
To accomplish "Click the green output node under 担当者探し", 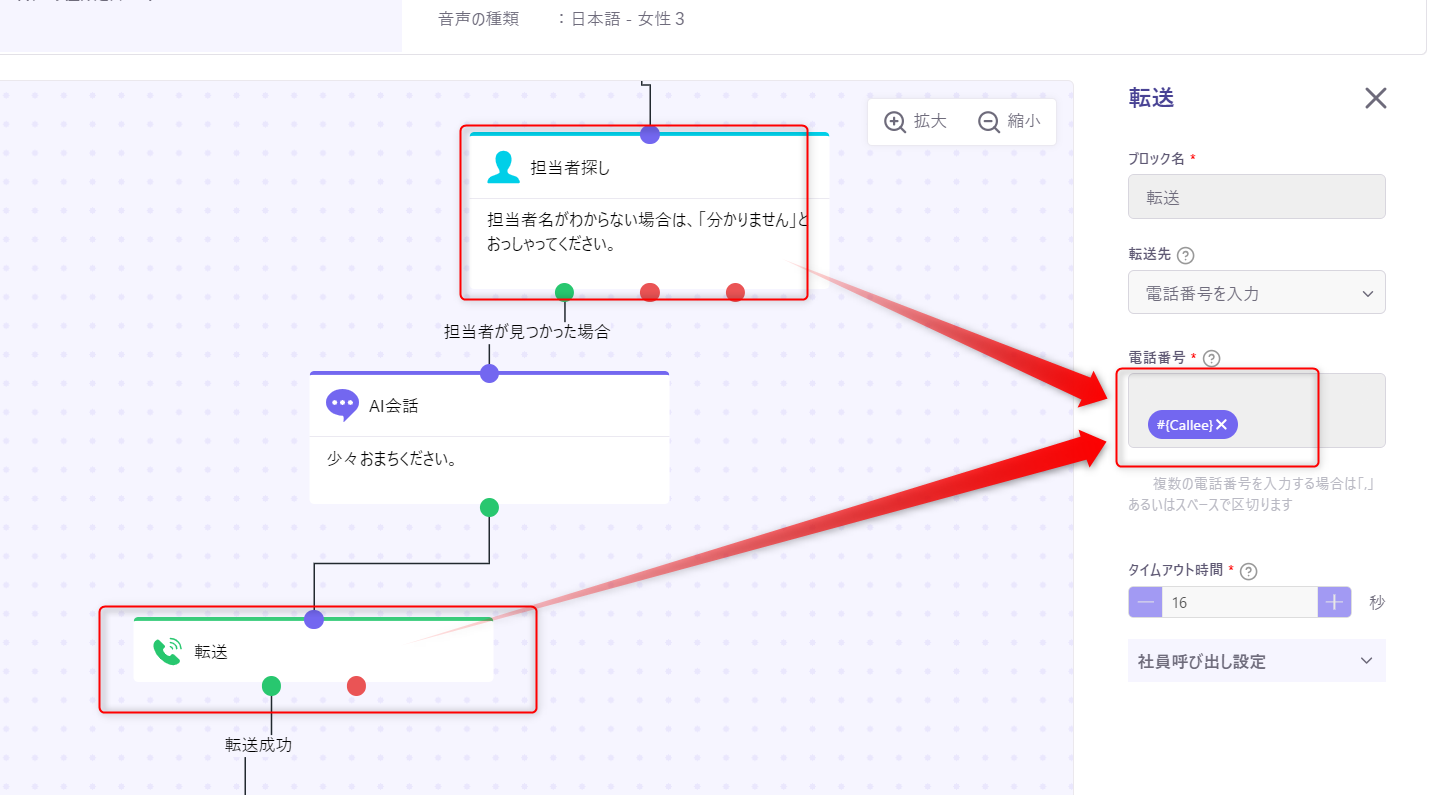I will point(564,292).
